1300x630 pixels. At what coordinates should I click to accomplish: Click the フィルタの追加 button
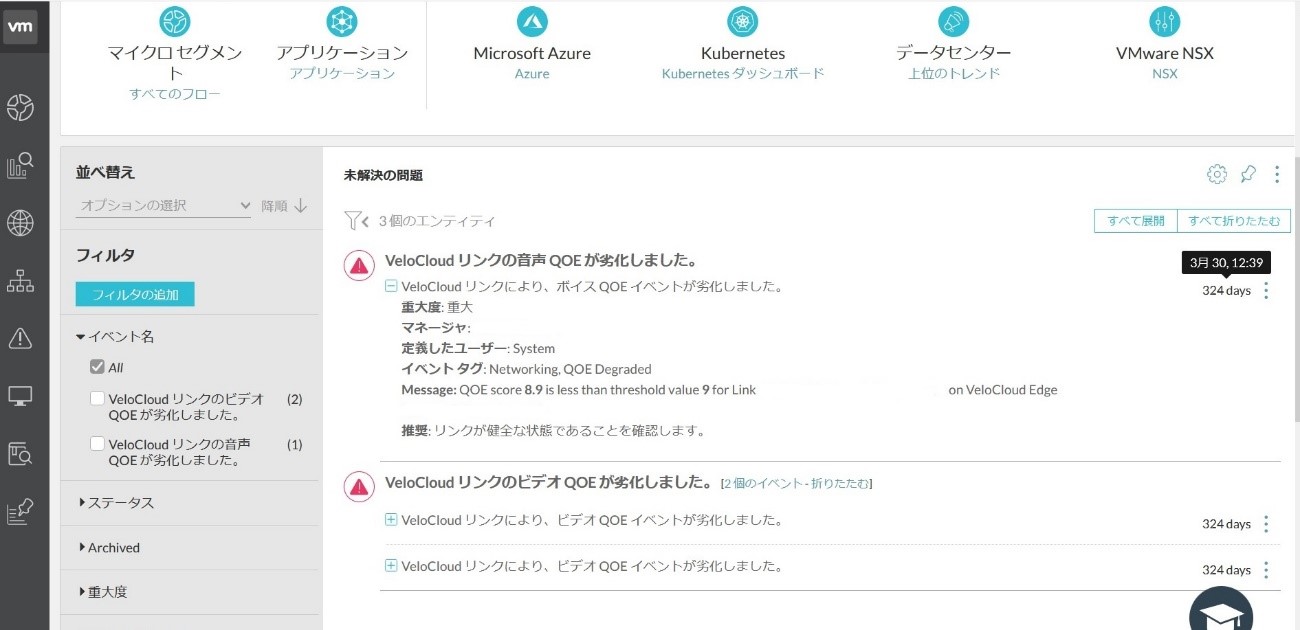tap(135, 295)
